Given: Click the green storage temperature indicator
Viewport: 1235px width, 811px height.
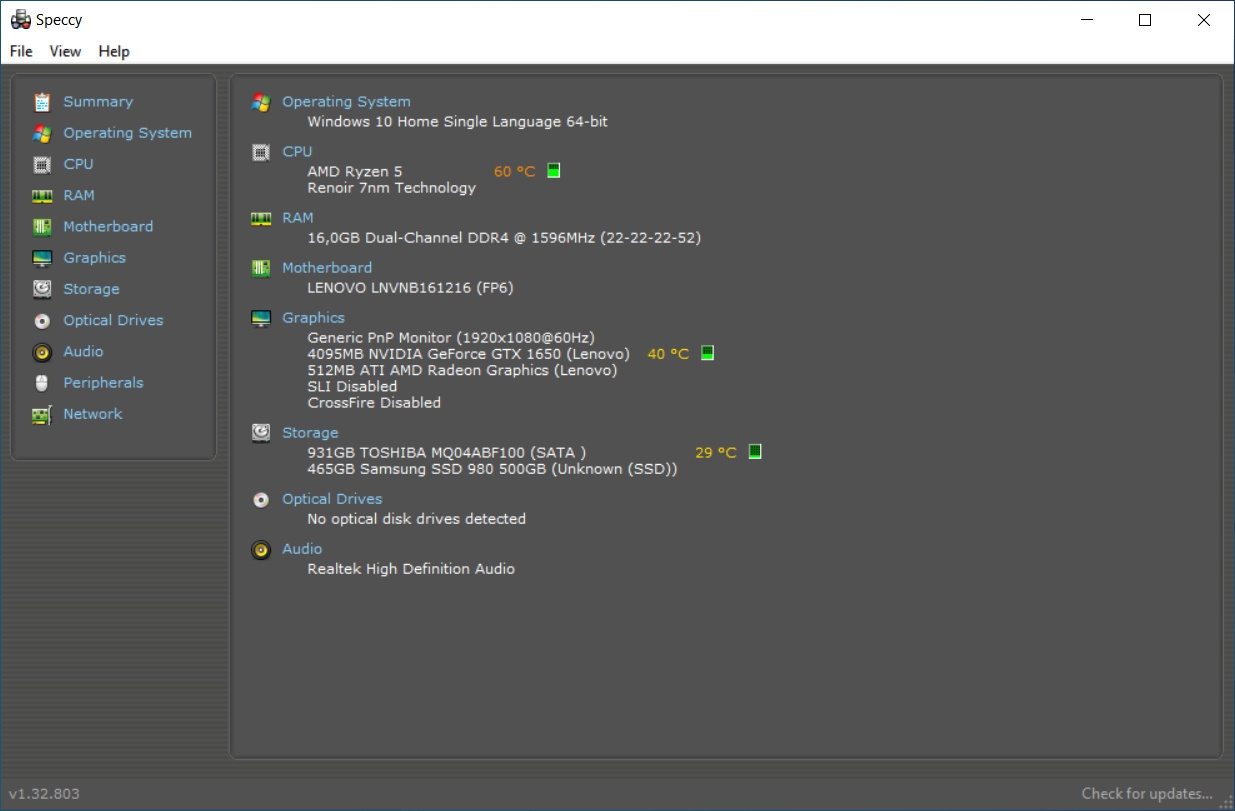Looking at the screenshot, I should point(755,452).
